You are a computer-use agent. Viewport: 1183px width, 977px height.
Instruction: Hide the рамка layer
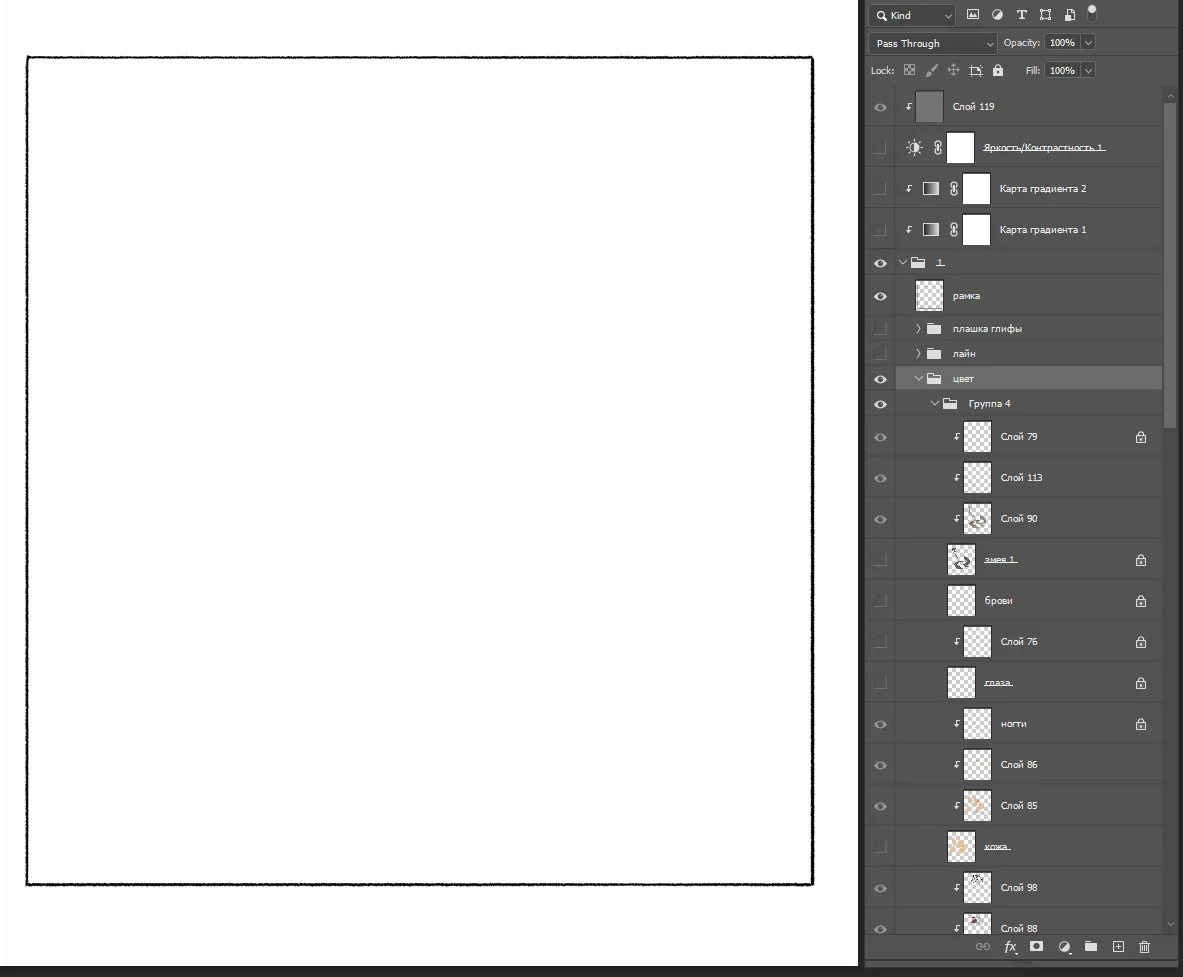coord(880,296)
